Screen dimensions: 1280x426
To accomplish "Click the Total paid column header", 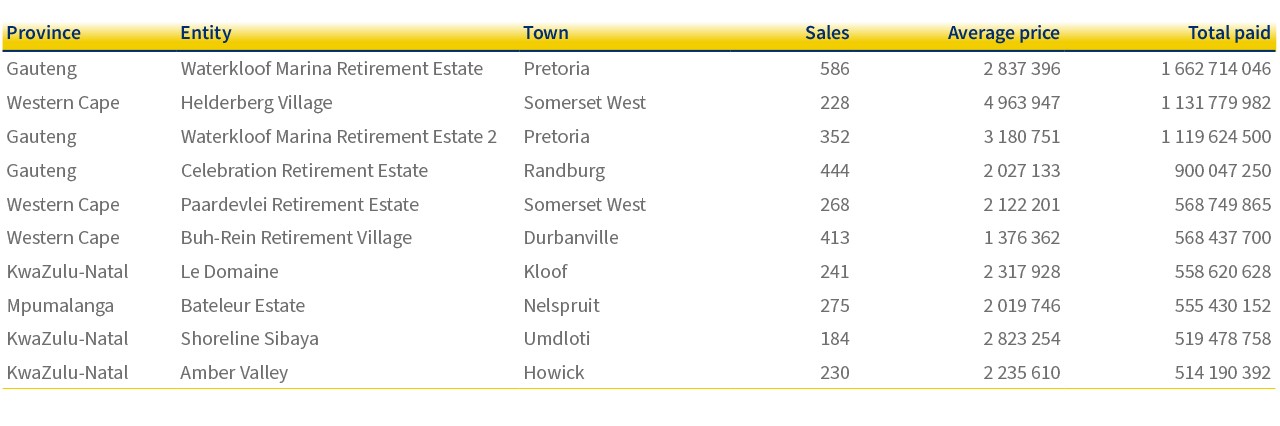I will coord(1229,33).
